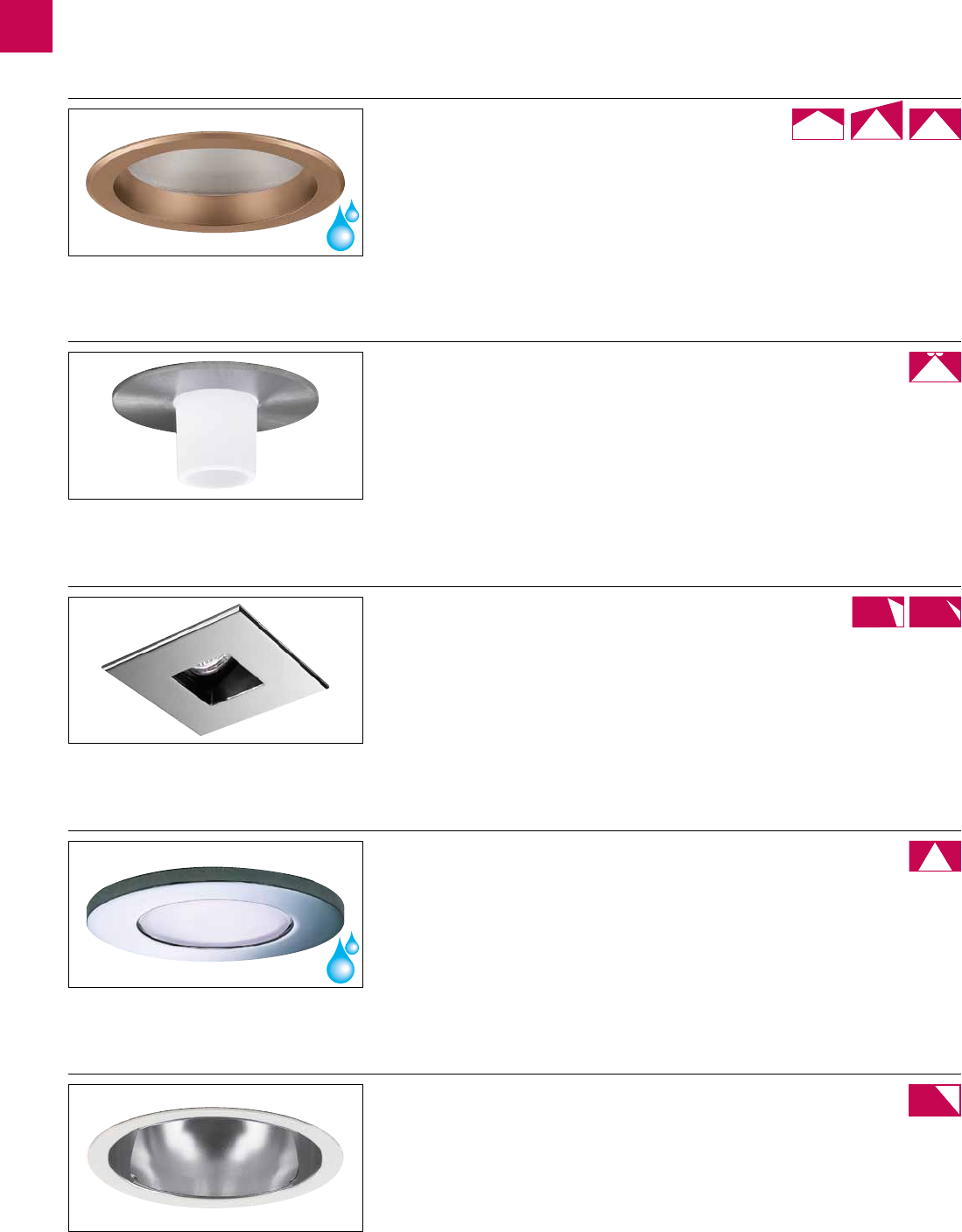
Task: Click the wide flood beam distribution icon
Action: (x=818, y=124)
